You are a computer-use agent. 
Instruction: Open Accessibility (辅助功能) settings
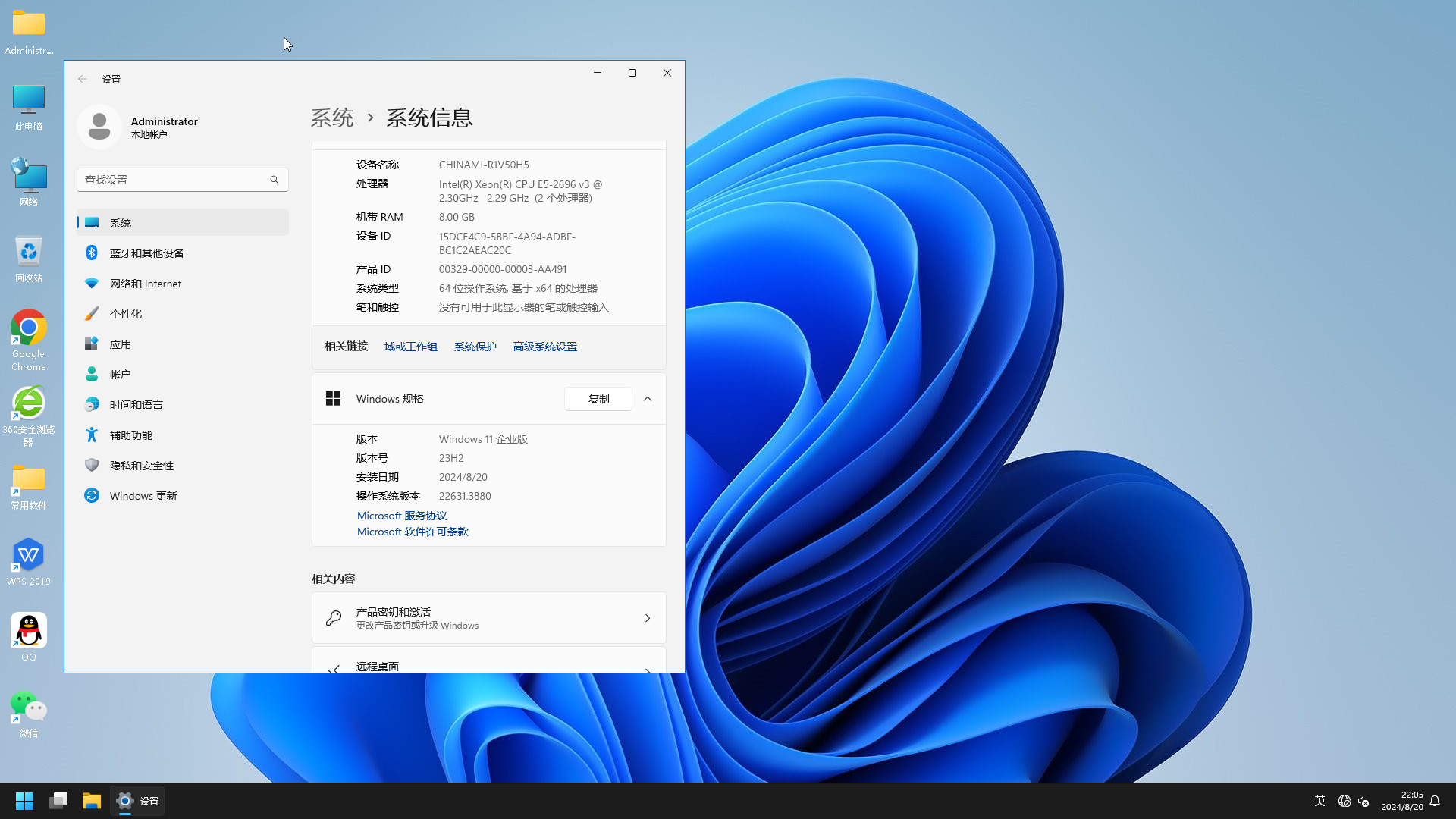tap(182, 435)
